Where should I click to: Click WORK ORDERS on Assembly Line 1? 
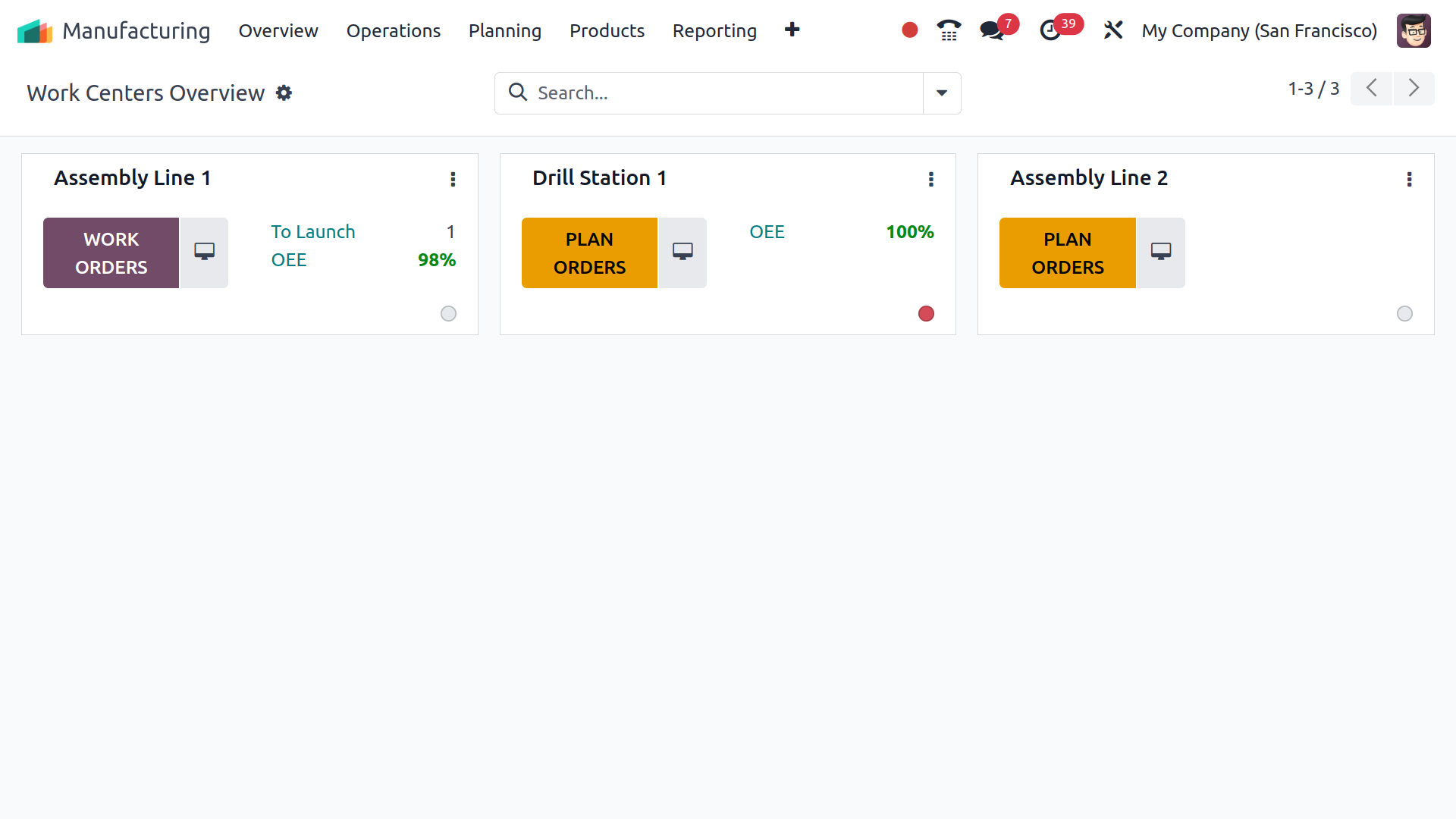pos(111,253)
